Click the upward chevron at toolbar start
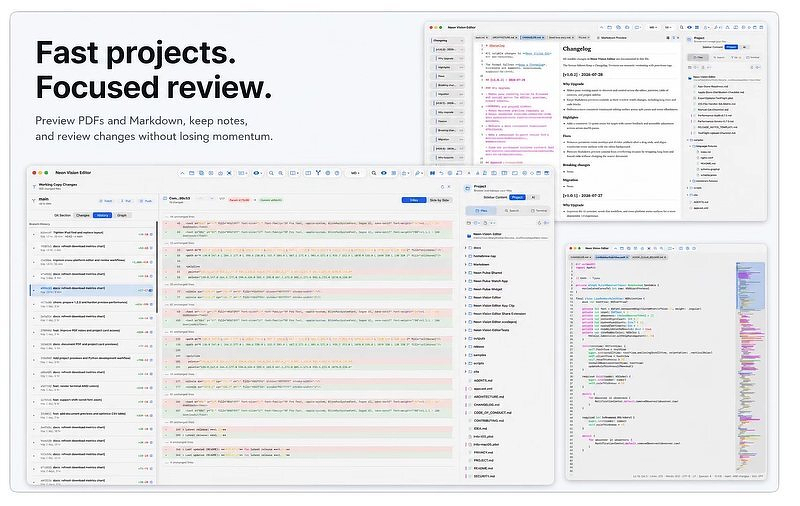This screenshot has height=506, width=800. (182, 173)
